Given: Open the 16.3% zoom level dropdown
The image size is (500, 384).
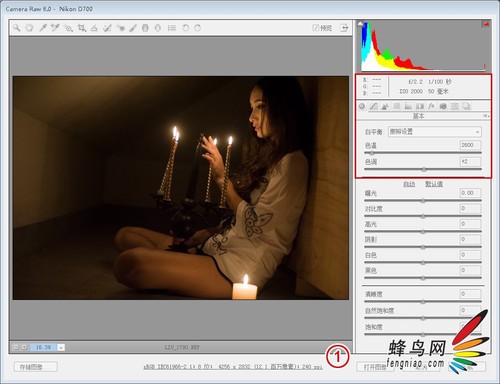Looking at the screenshot, I should (61, 347).
